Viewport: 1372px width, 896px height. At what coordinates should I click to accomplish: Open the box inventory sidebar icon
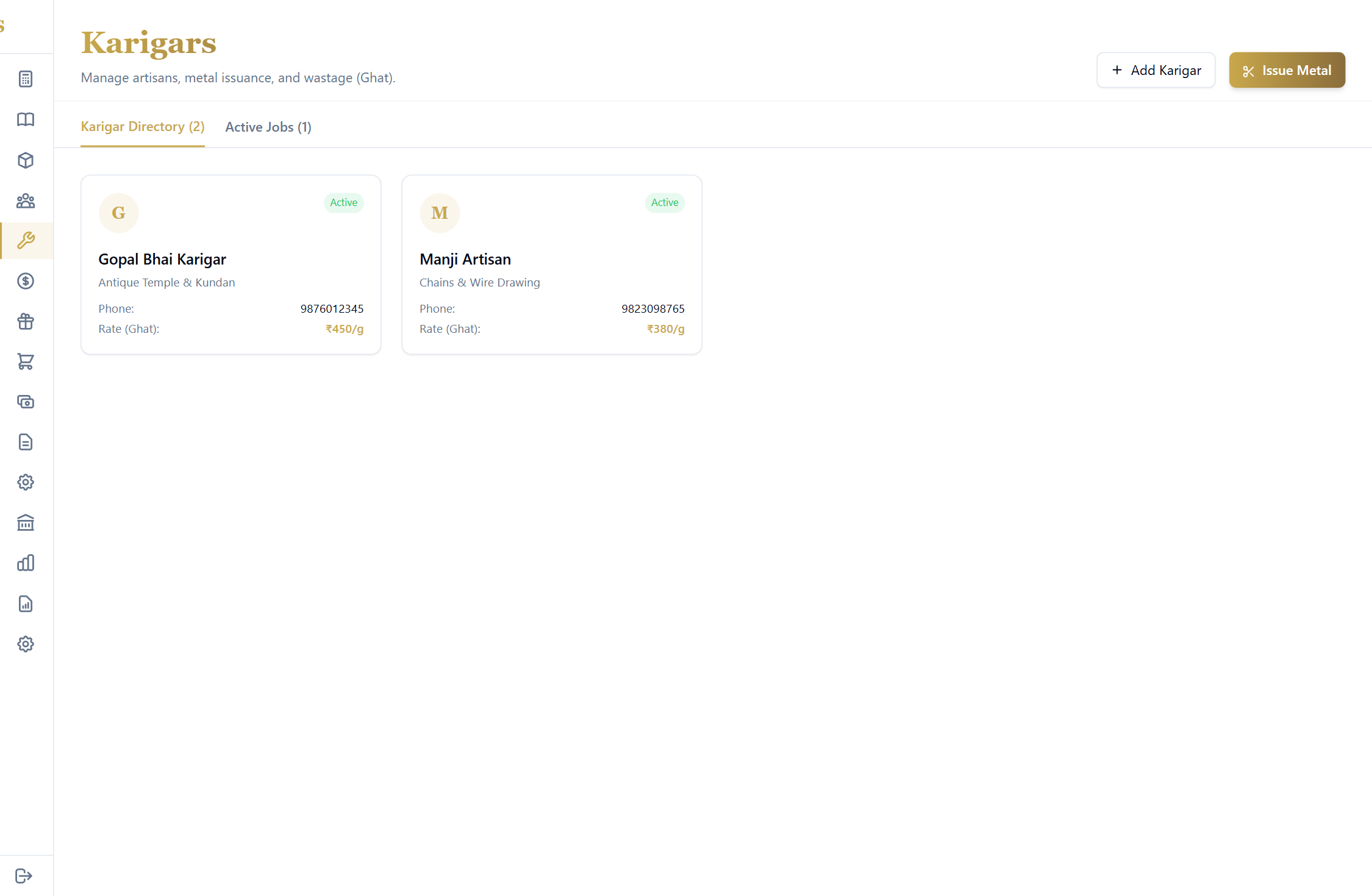[x=26, y=160]
